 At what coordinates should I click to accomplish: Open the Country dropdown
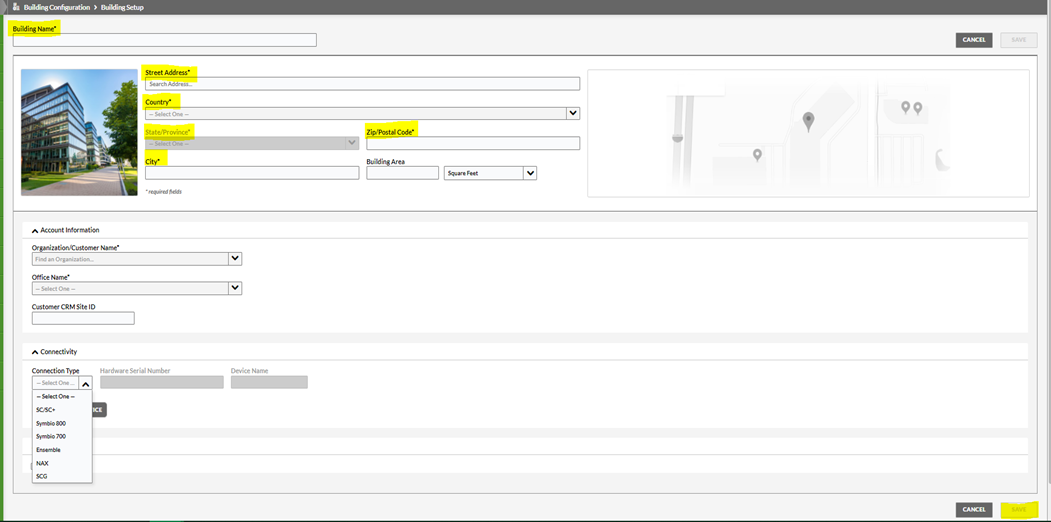point(573,114)
